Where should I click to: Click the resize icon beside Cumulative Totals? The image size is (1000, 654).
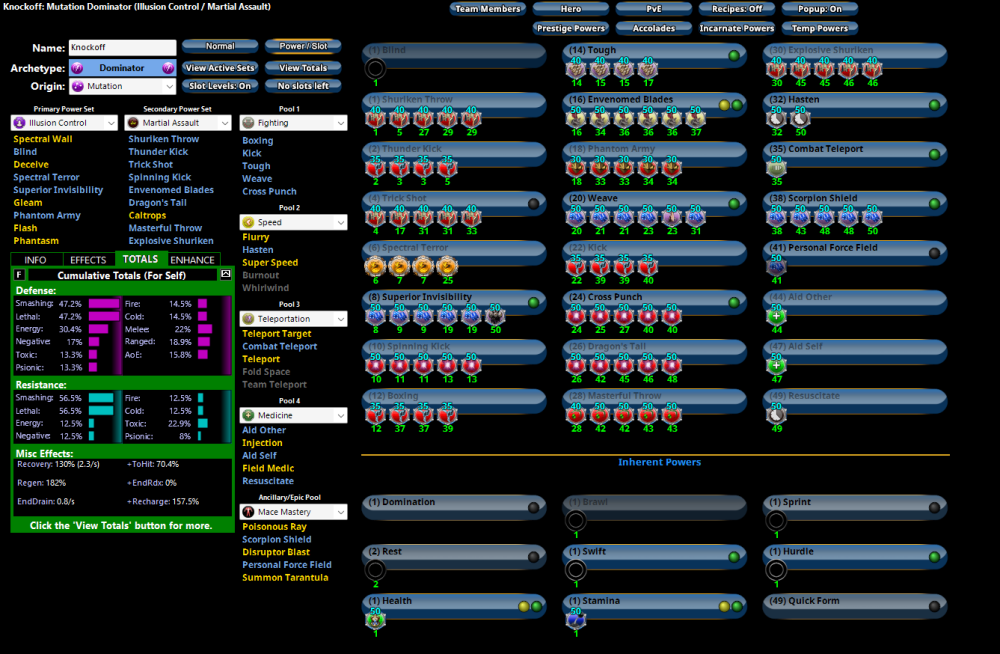(226, 274)
